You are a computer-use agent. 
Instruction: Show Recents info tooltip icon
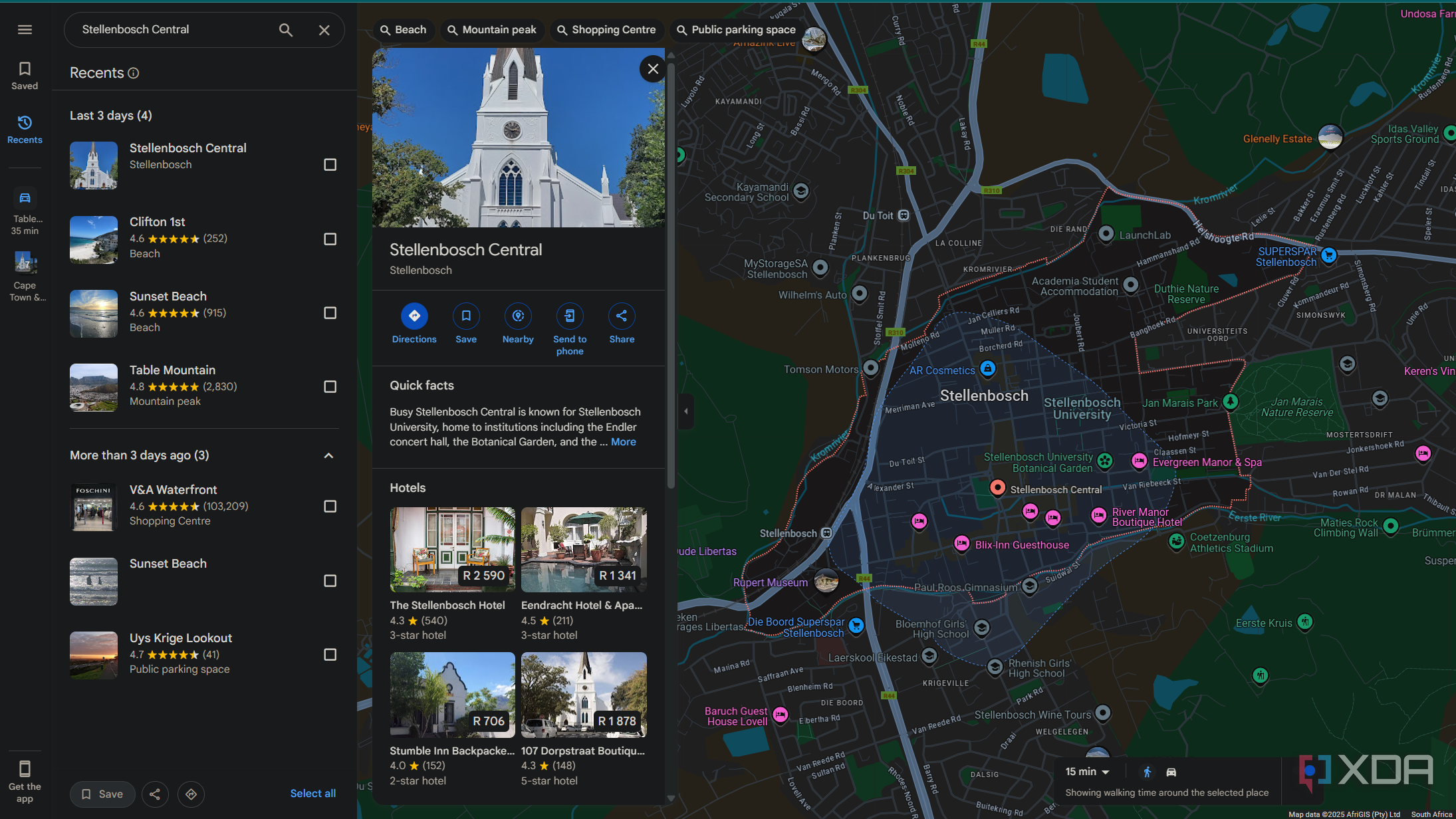click(x=134, y=73)
